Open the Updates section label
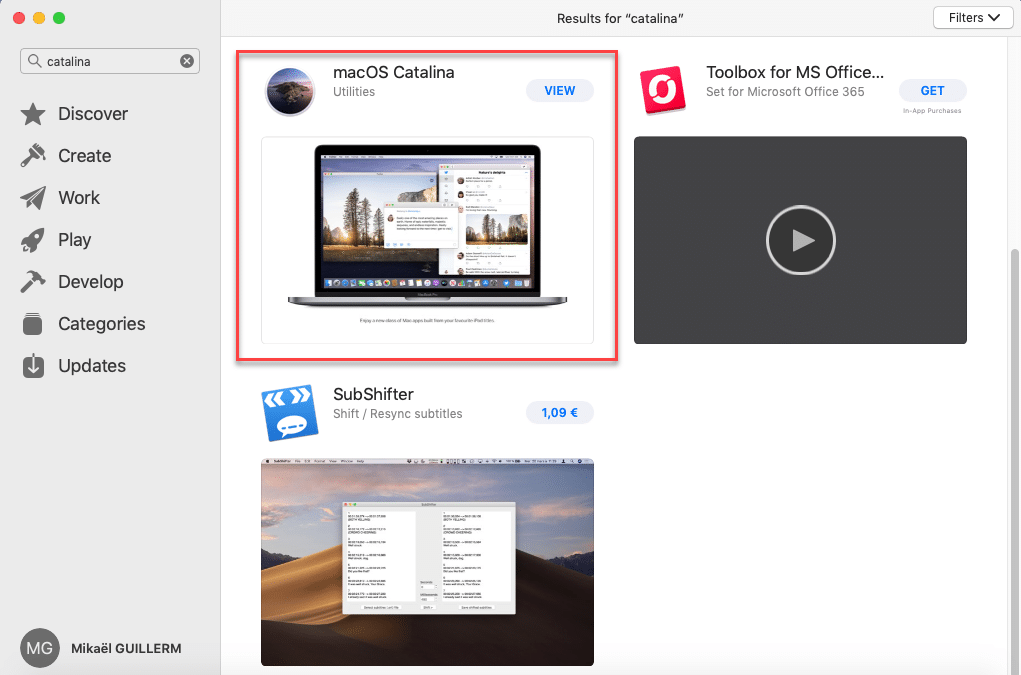Image resolution: width=1021 pixels, height=675 pixels. click(x=92, y=366)
